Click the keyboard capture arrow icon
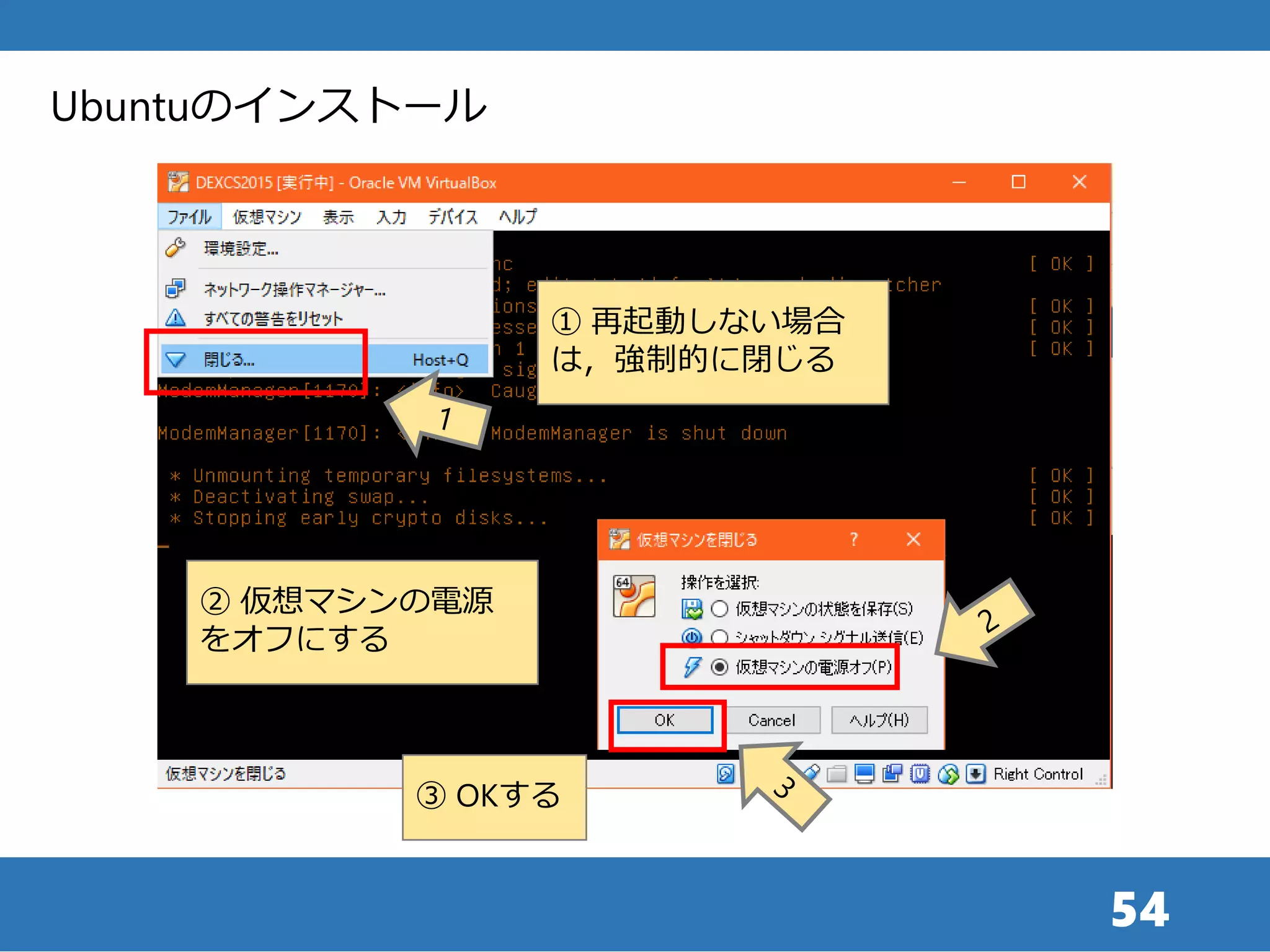Screen dimensions: 1270x952 (x=975, y=773)
